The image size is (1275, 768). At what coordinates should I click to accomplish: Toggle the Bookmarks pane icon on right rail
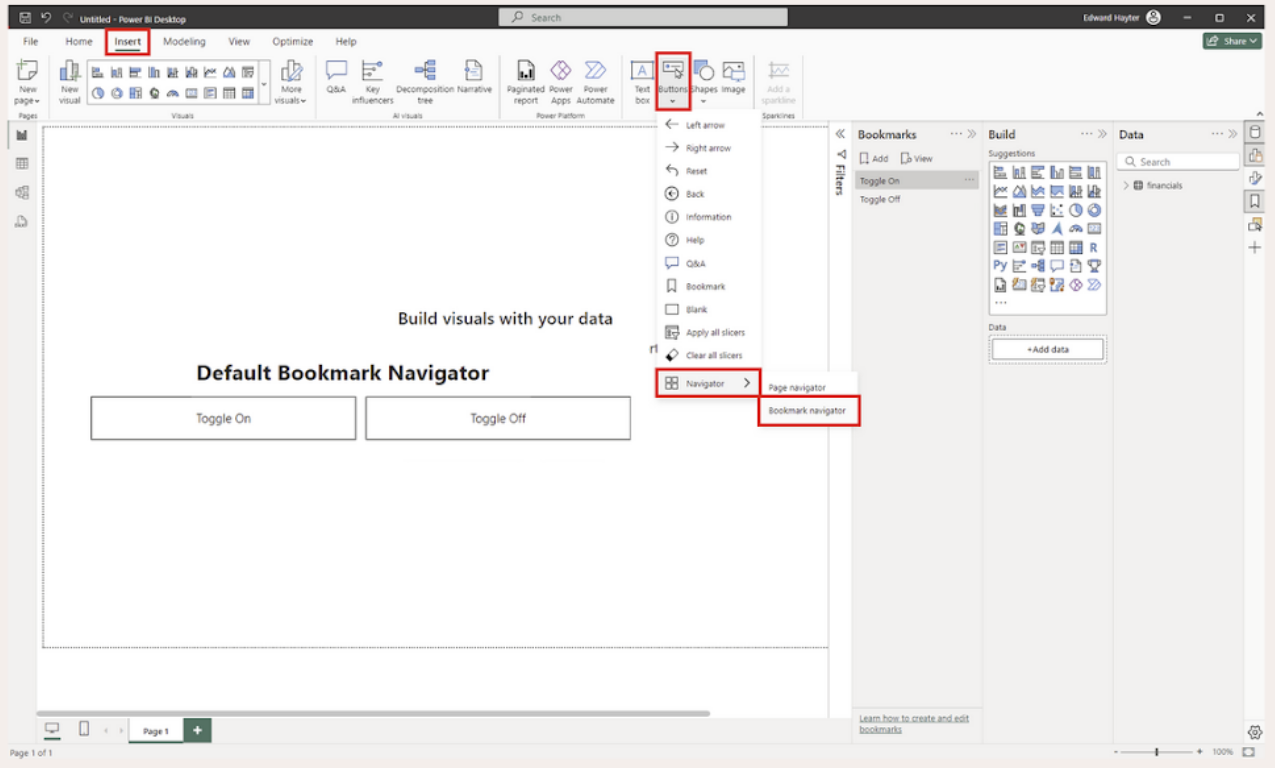click(x=1255, y=202)
